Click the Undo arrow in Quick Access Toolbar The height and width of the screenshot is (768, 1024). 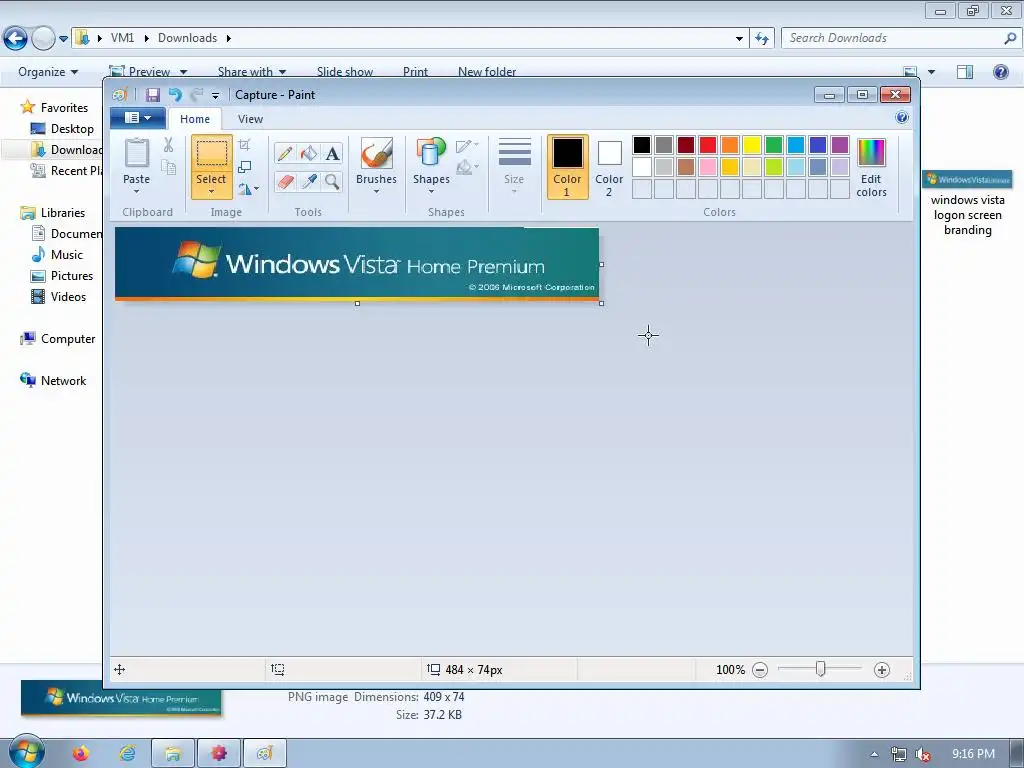(175, 95)
